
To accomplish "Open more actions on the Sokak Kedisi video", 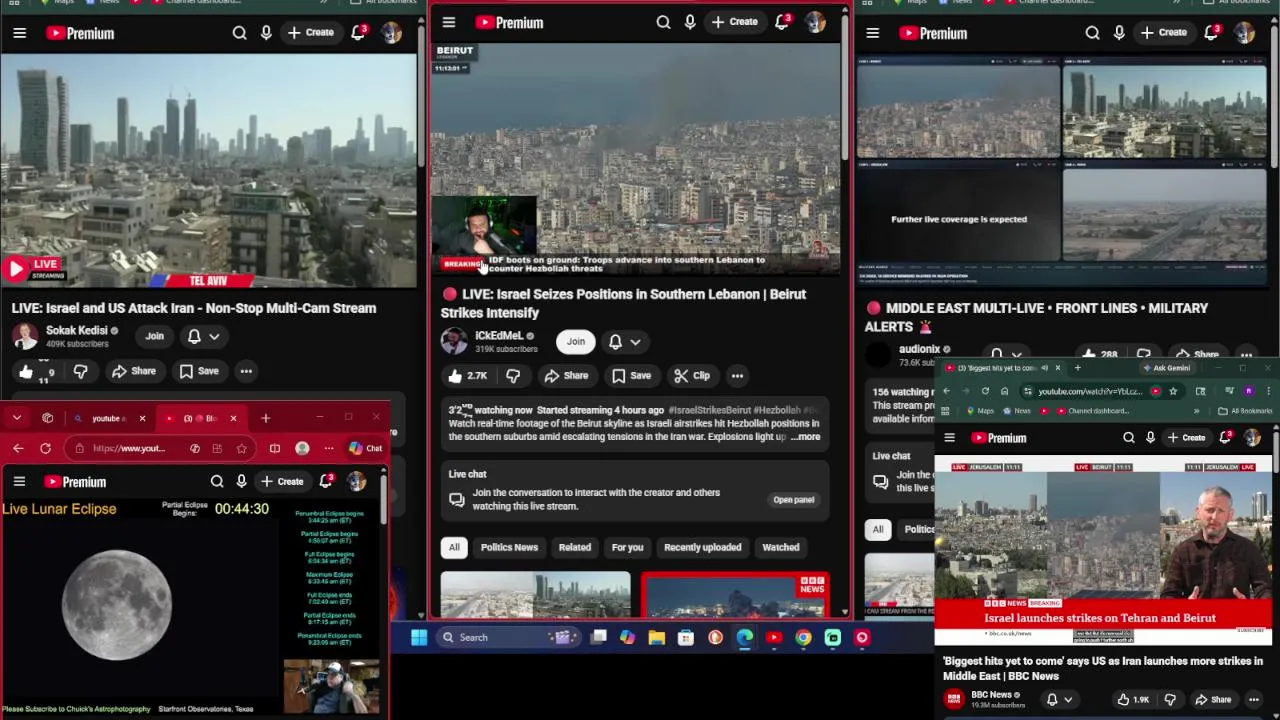I will [x=246, y=371].
